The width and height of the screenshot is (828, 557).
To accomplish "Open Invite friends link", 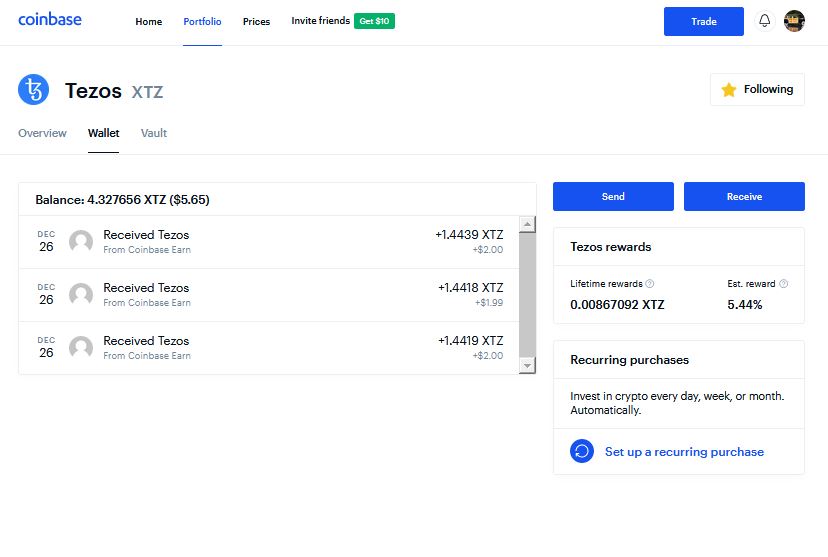I will click(321, 21).
